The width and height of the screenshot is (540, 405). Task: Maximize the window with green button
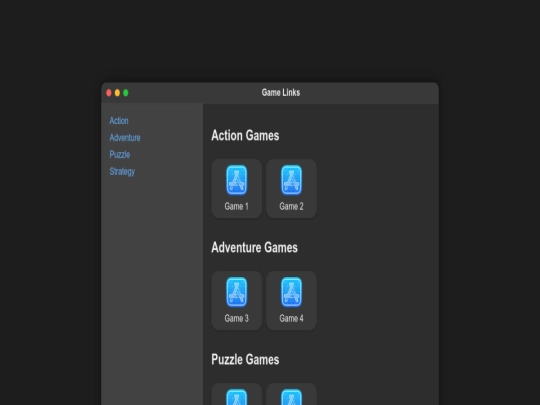[126, 93]
